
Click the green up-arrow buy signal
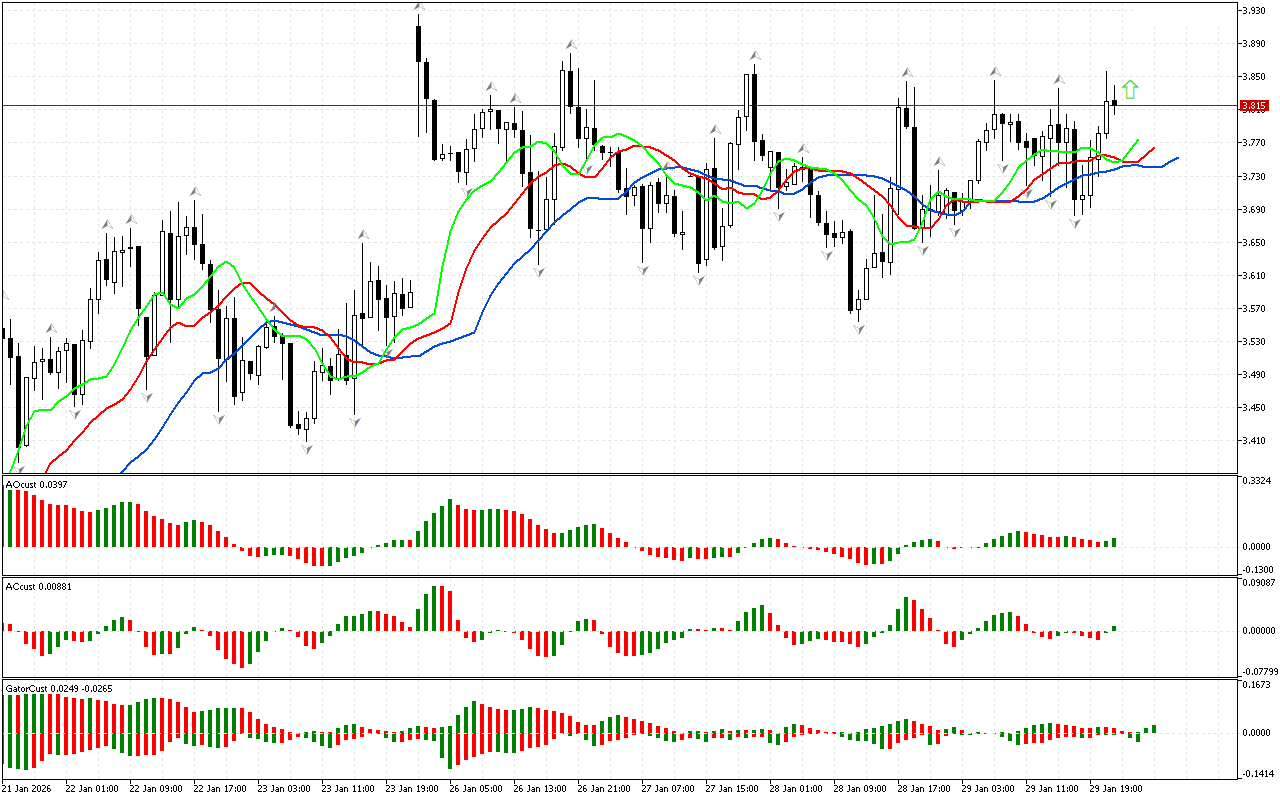(1130, 90)
